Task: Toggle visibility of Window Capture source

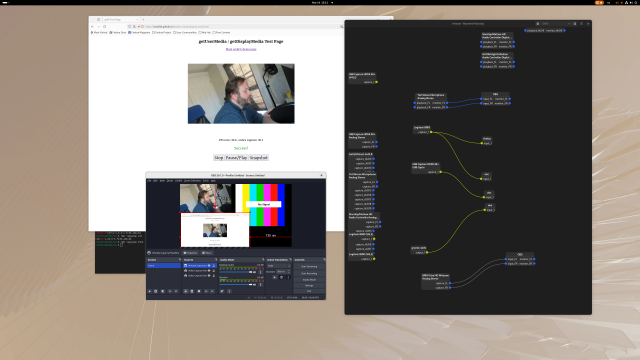Action: coord(209,265)
